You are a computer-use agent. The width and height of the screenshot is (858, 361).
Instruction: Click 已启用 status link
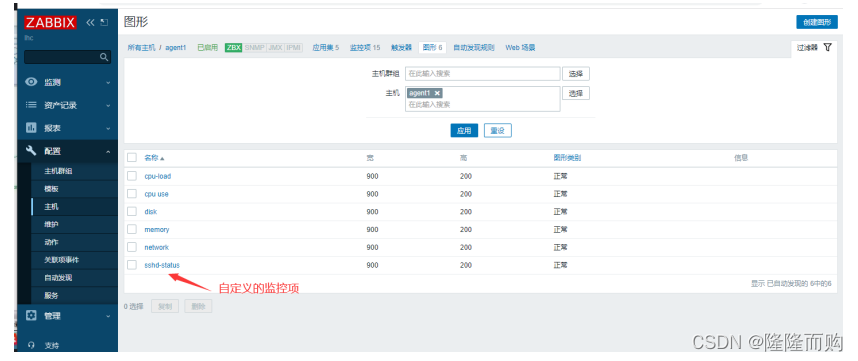coord(207,48)
